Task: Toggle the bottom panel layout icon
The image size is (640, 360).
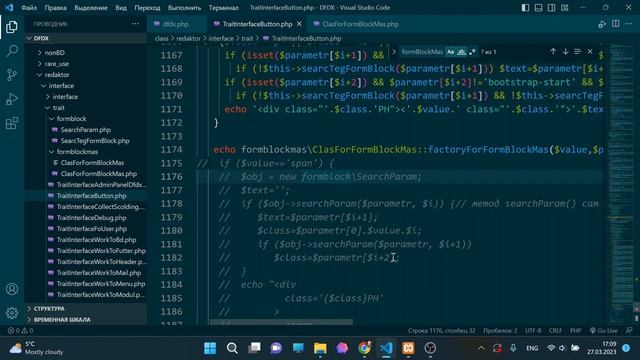Action: point(538,8)
